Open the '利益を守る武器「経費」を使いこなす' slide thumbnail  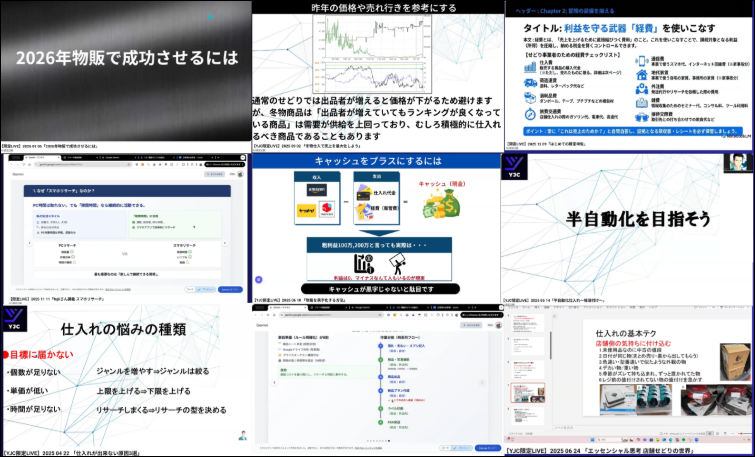pos(629,71)
